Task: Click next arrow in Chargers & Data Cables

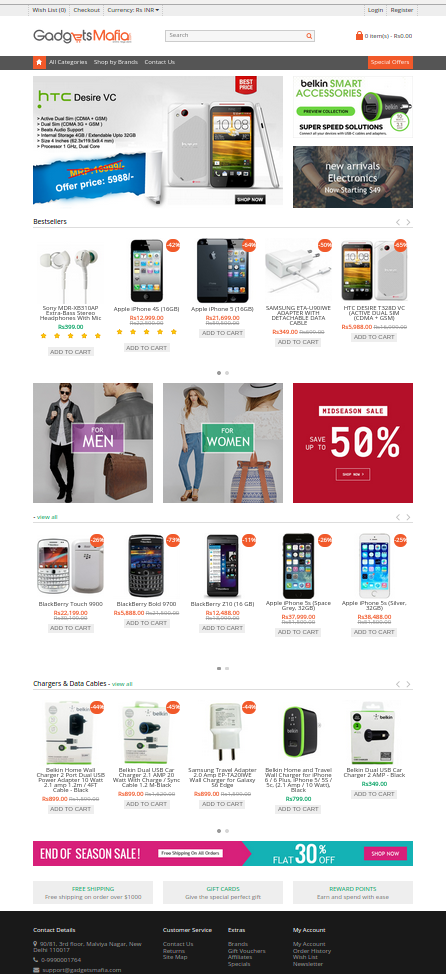Action: [408, 685]
